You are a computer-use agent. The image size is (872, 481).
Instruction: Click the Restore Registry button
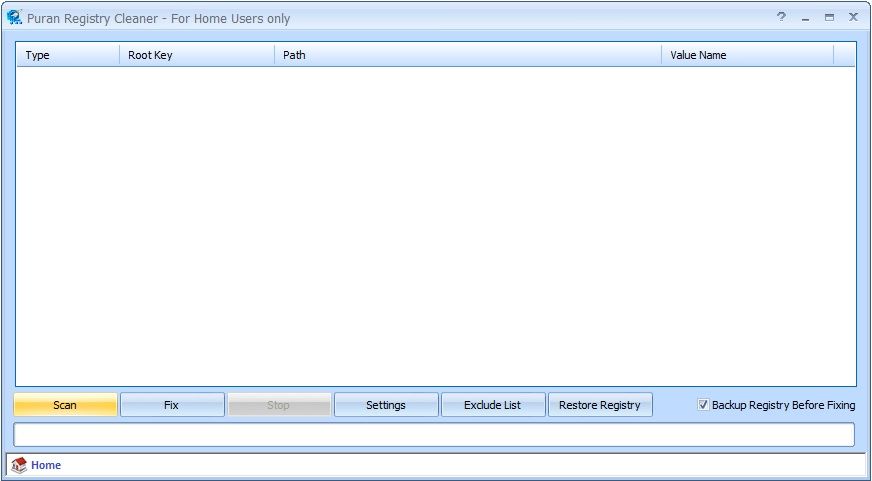click(x=600, y=405)
